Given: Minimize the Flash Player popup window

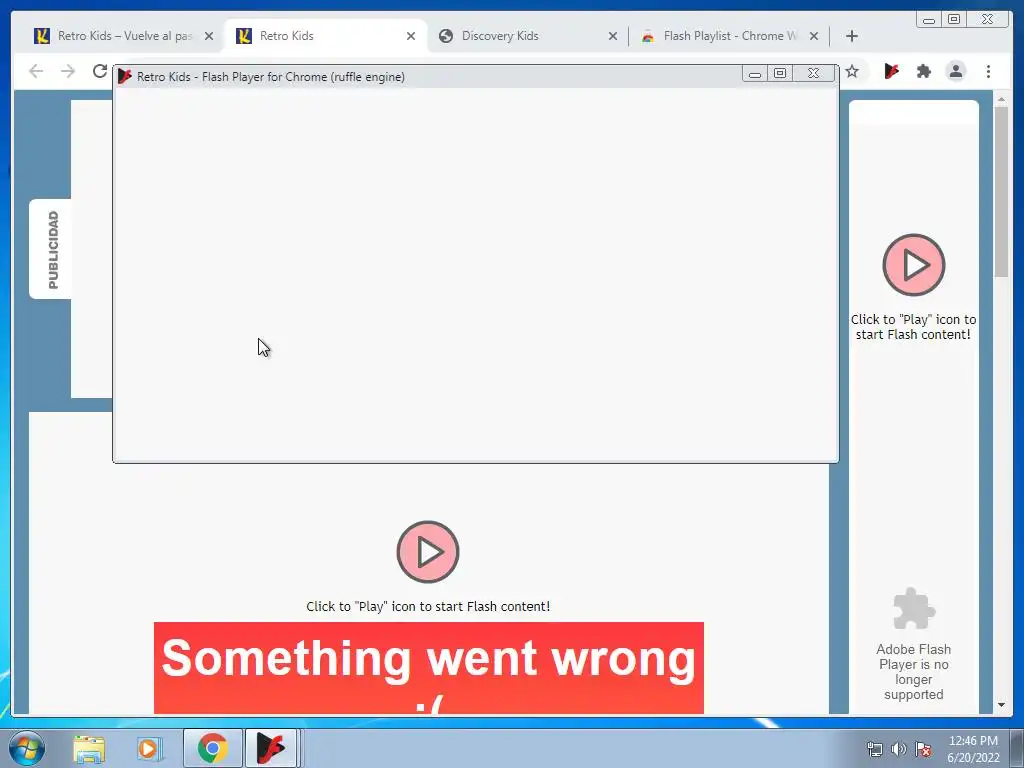Looking at the screenshot, I should [754, 74].
